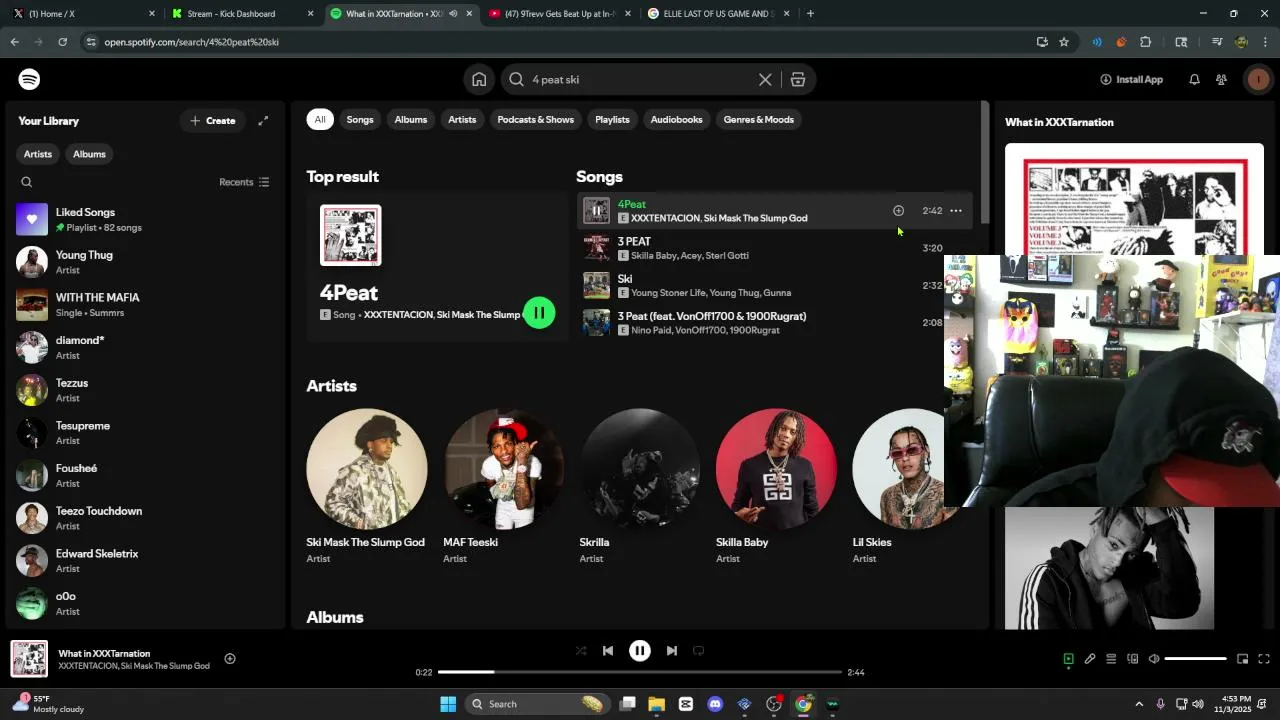
Task: Open the Browse icon next to search
Action: pos(798,79)
